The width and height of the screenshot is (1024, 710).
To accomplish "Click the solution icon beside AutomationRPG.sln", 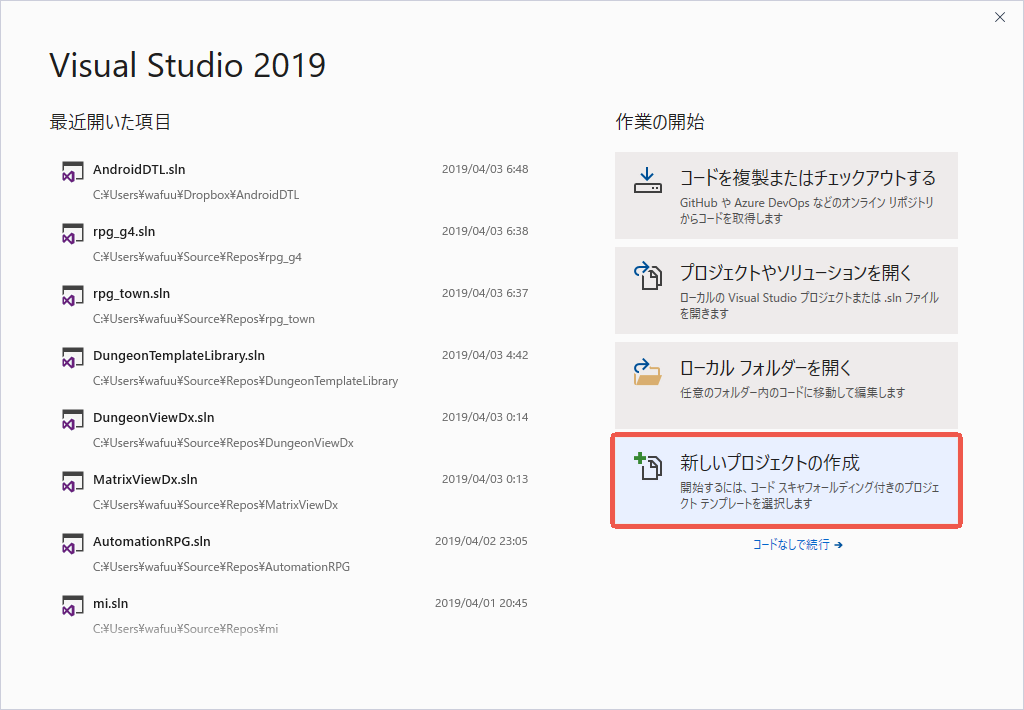I will coord(72,544).
